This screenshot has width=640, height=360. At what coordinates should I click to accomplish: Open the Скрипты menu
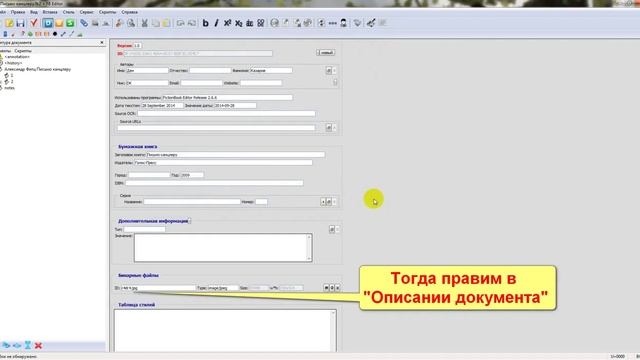[107, 12]
